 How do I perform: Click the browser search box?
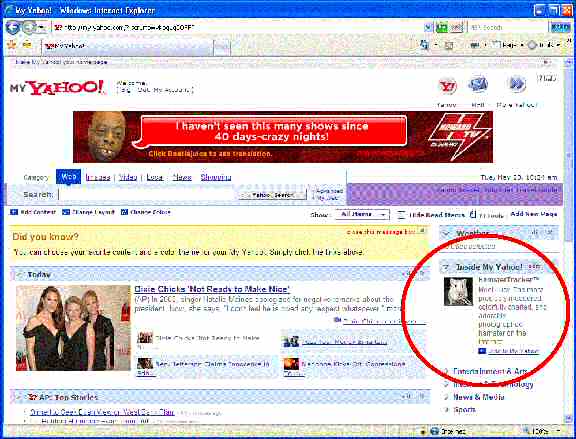(508, 28)
